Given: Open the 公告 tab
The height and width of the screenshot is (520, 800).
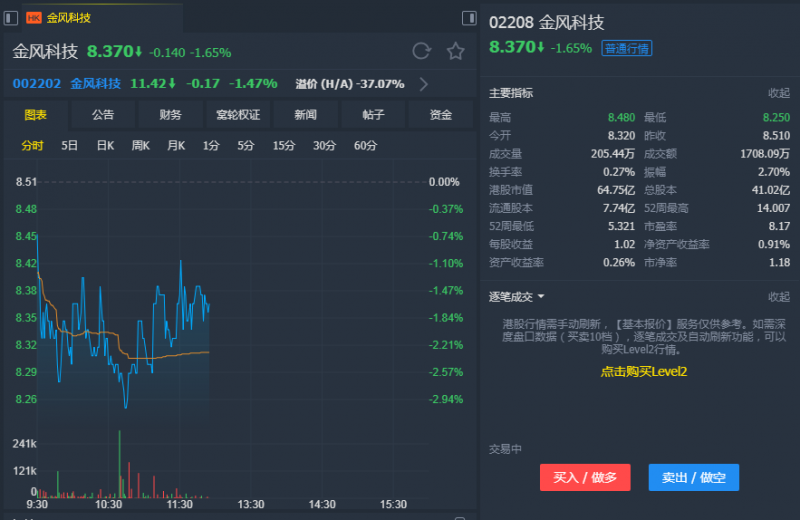Looking at the screenshot, I should click(103, 115).
